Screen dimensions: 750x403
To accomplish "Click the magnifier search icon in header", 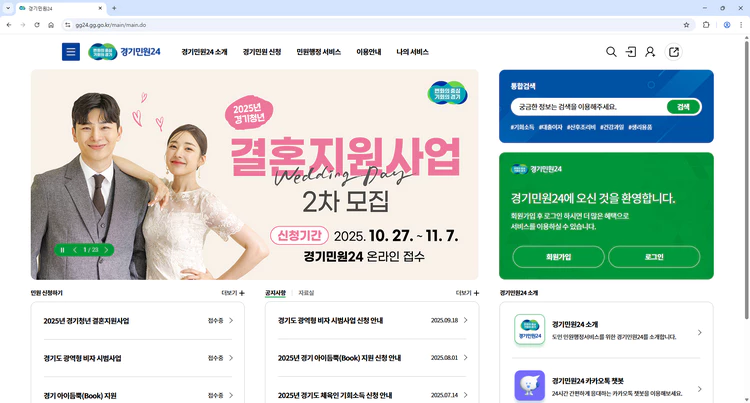I will 611,52.
